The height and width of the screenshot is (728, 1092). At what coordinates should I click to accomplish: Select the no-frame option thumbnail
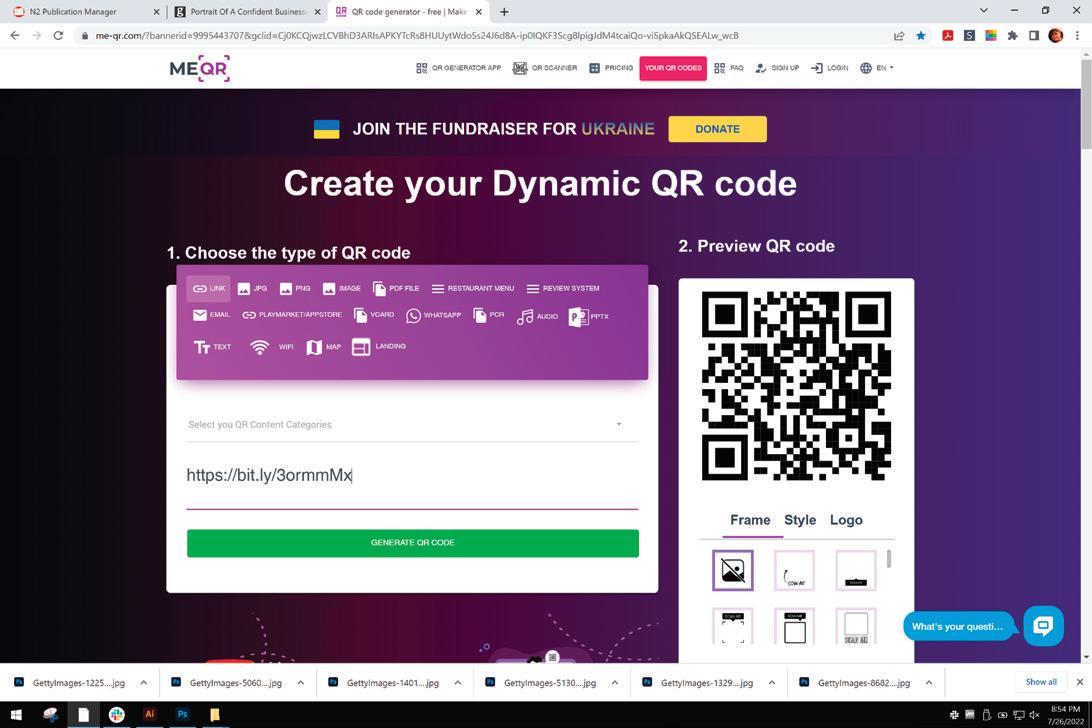click(733, 571)
